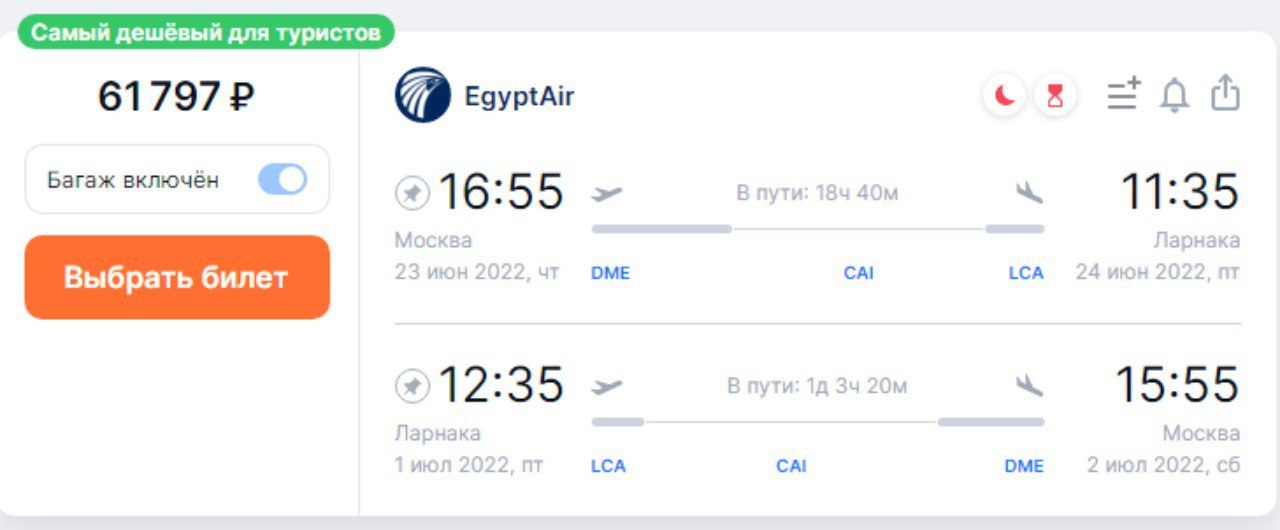This screenshot has height=530, width=1280.
Task: Enable price alert bell icon
Action: [x=1174, y=95]
